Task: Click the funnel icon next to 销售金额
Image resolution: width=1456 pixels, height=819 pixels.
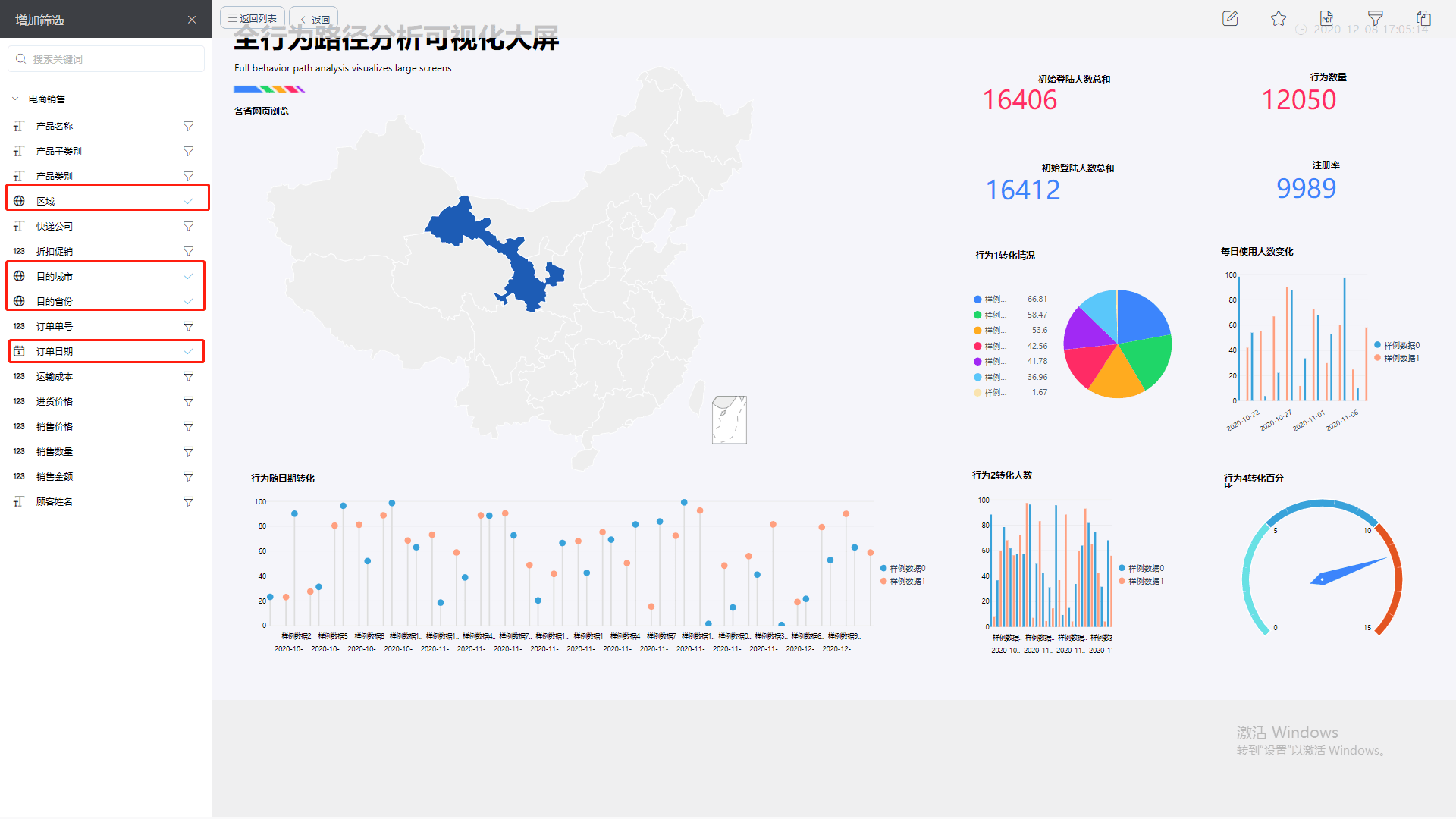Action: tap(188, 476)
